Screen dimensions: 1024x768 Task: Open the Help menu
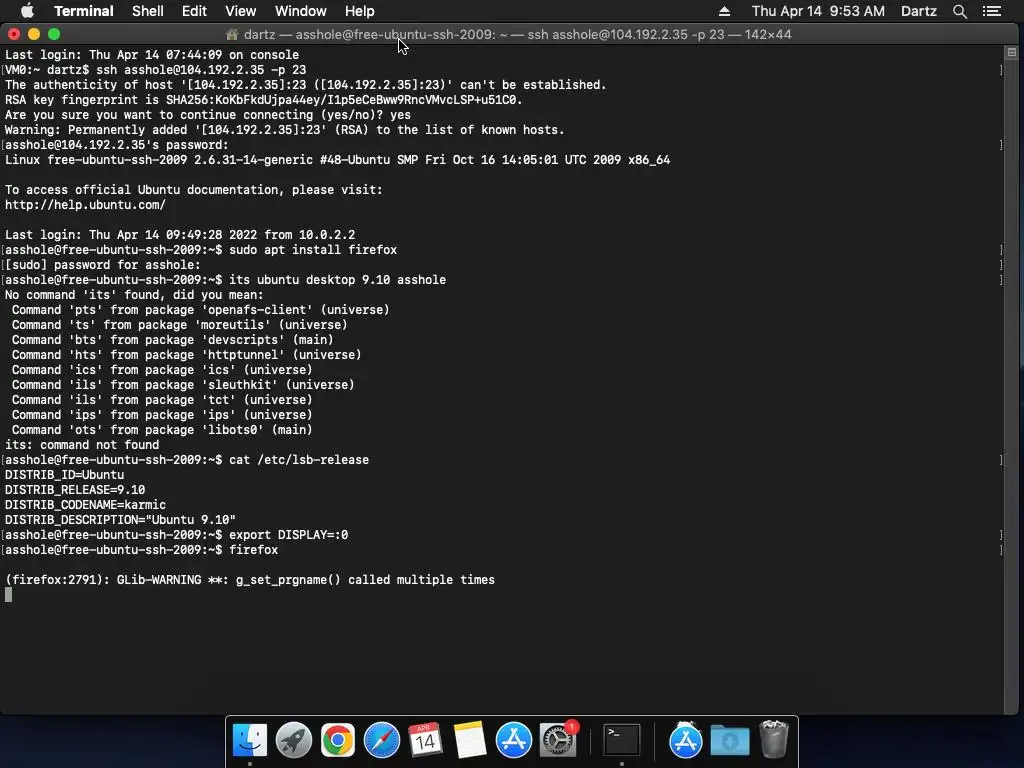click(360, 11)
